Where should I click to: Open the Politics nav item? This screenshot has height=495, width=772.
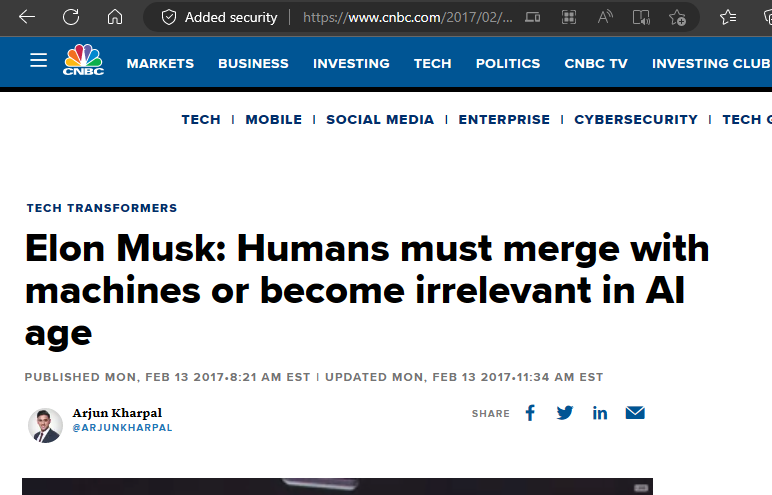pyautogui.click(x=508, y=63)
